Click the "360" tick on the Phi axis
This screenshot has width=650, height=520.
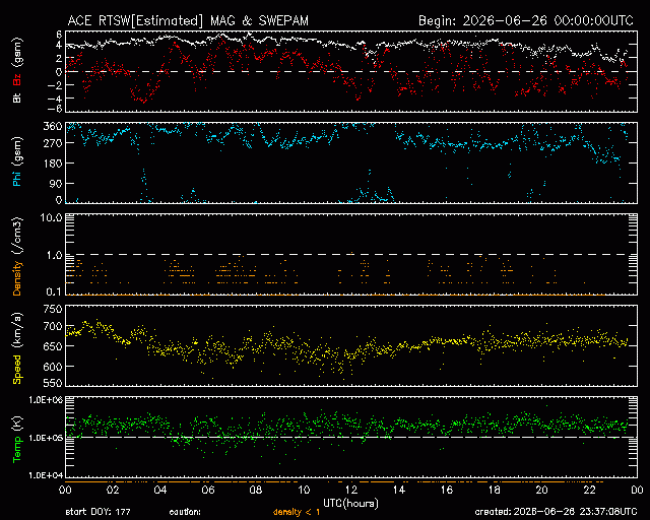53,126
